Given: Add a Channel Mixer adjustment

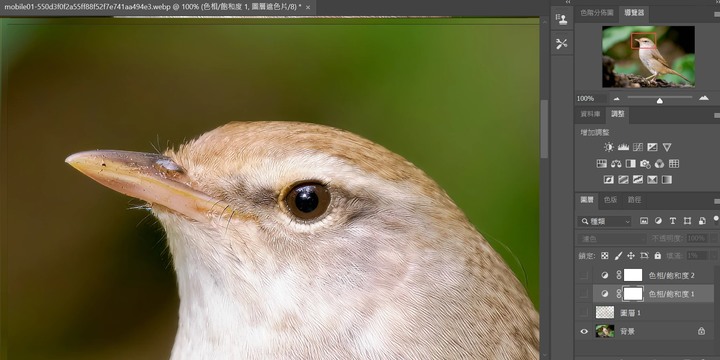Looking at the screenshot, I should (x=659, y=163).
